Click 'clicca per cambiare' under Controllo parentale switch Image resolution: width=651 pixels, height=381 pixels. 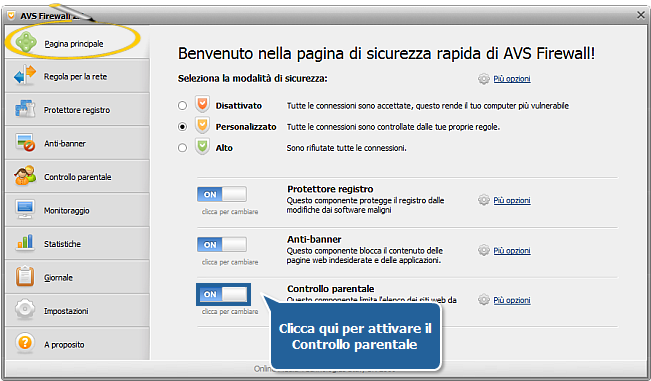click(230, 311)
